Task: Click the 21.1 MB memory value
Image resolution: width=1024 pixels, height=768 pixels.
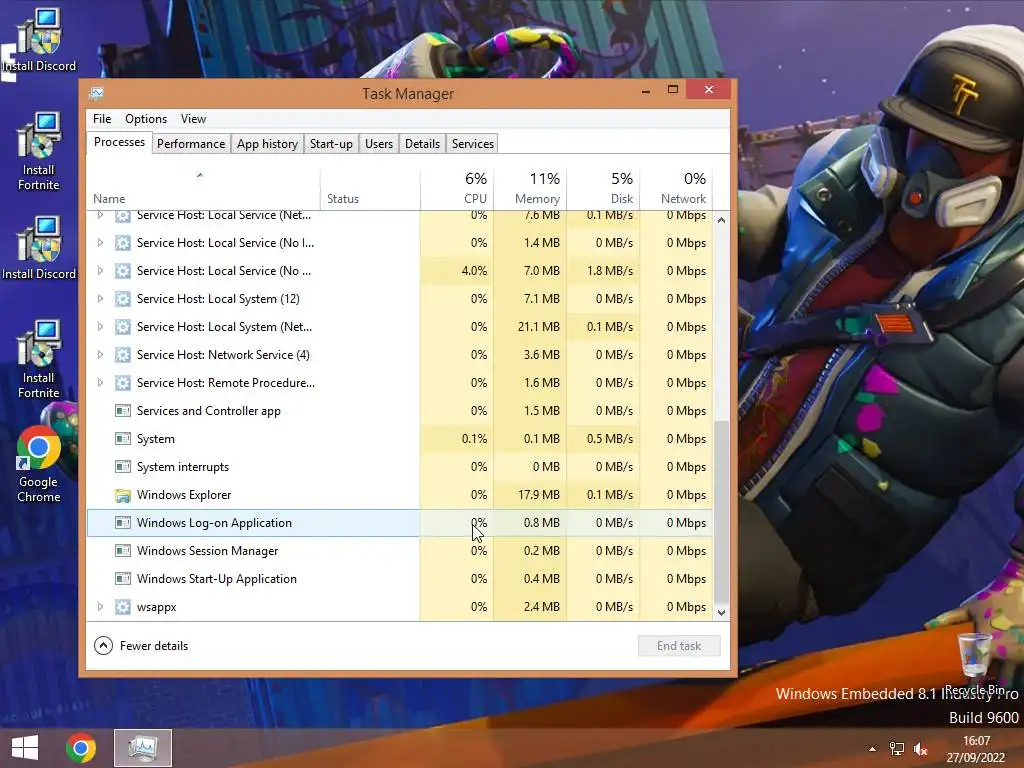Action: point(539,327)
